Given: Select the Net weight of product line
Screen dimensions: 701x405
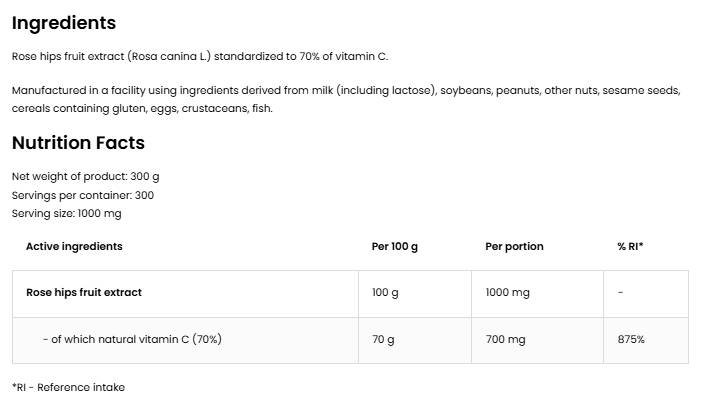Looking at the screenshot, I should (x=85, y=177).
